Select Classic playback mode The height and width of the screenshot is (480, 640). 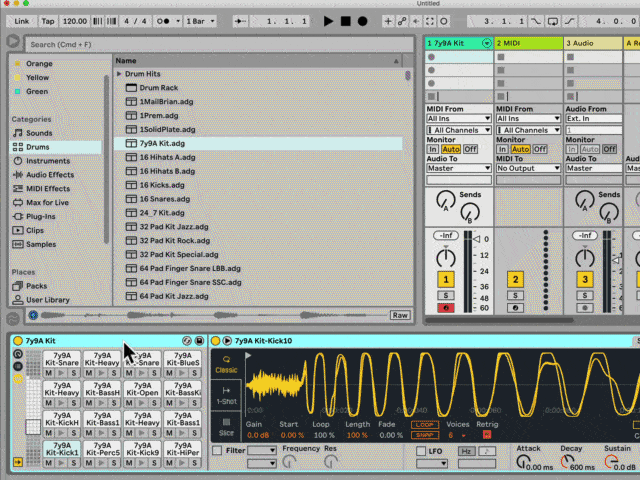tap(226, 364)
